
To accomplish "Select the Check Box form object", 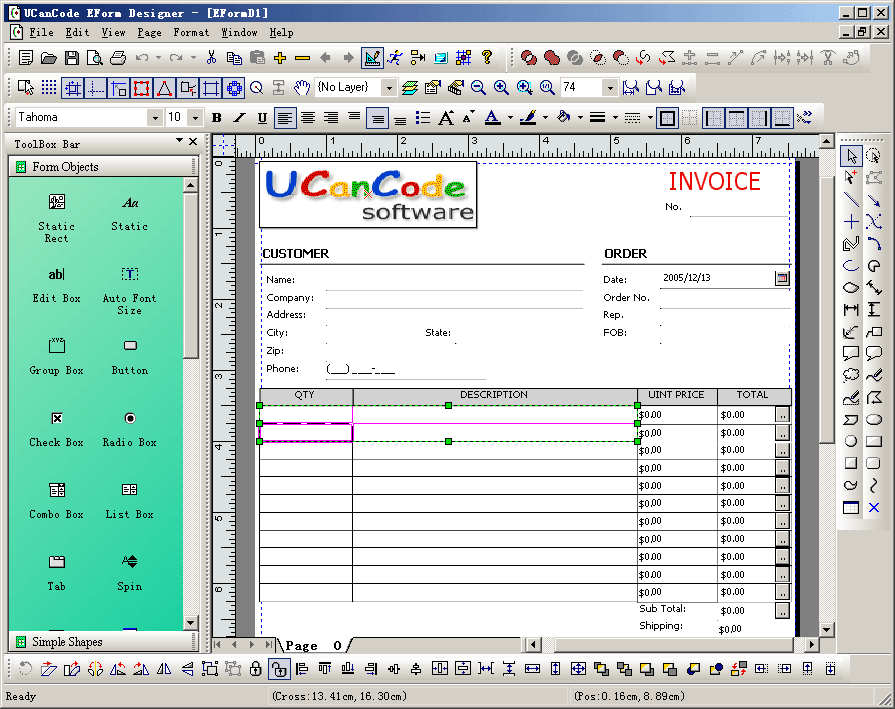I will tap(56, 429).
